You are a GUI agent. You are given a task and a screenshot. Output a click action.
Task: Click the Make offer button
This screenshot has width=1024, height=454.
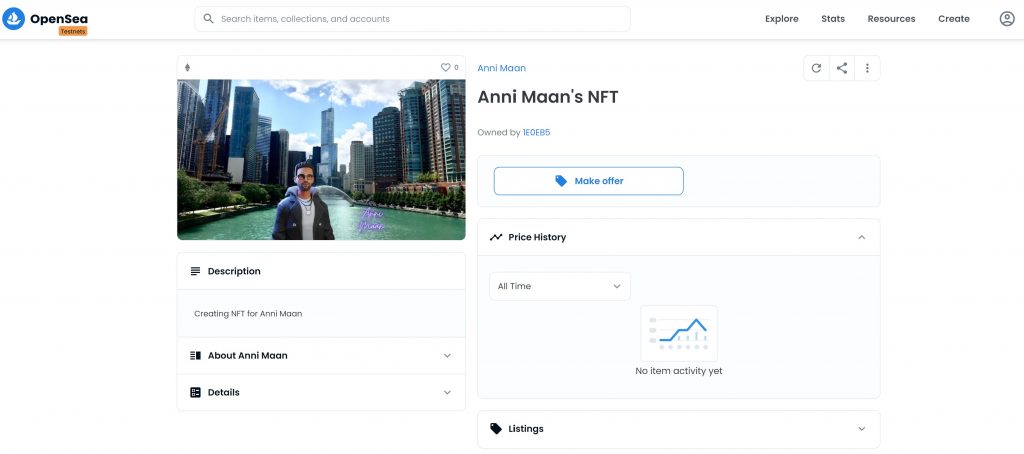tap(588, 181)
